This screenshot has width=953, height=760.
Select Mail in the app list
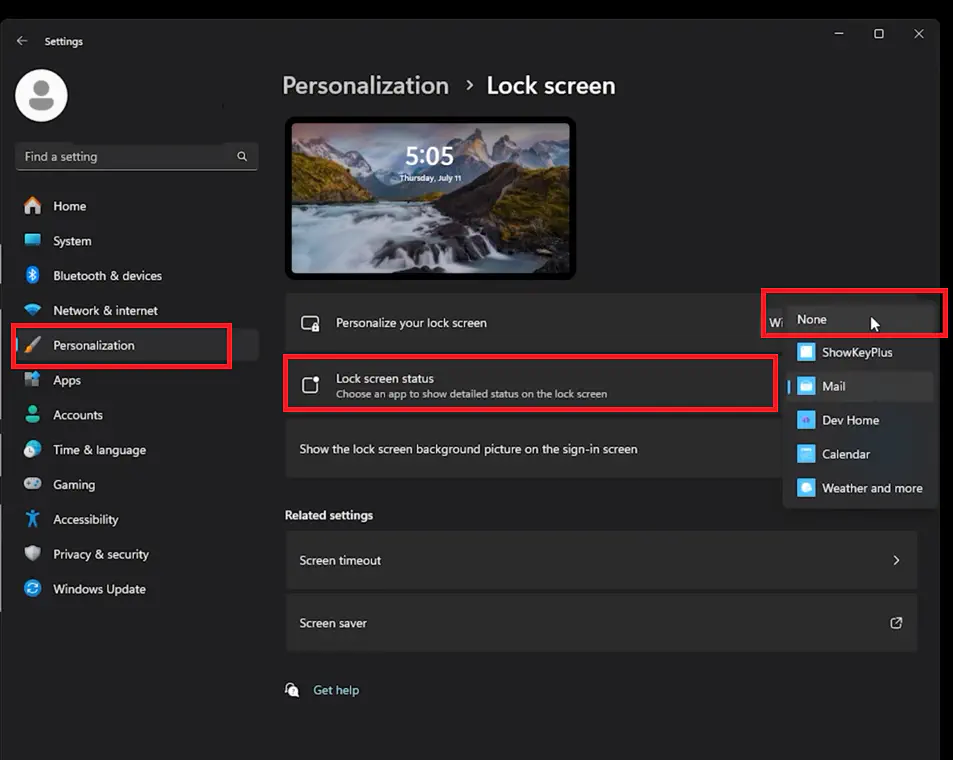coord(834,387)
